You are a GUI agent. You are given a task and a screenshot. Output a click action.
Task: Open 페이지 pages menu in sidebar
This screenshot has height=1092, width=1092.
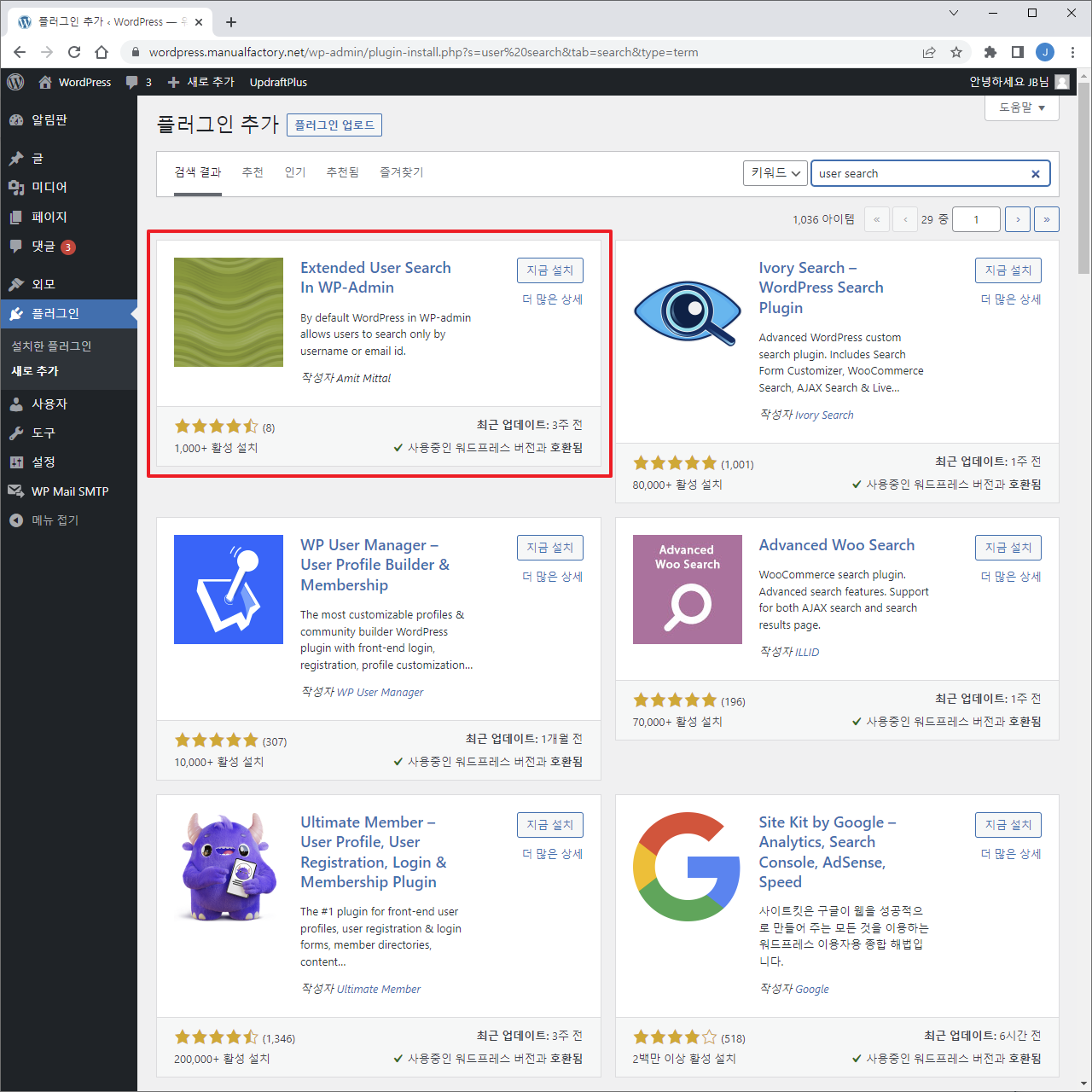pyautogui.click(x=68, y=218)
